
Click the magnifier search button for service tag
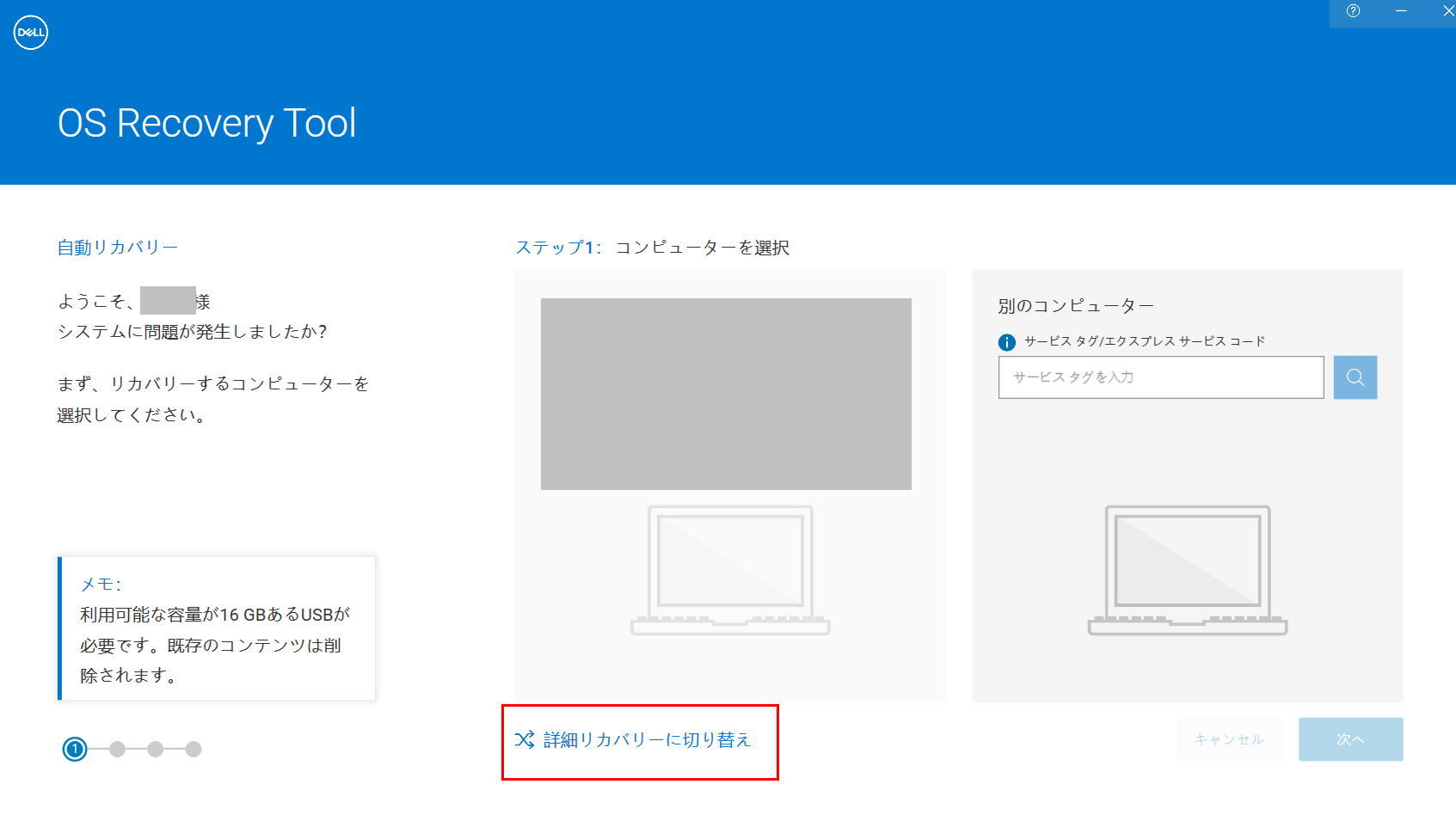1355,377
